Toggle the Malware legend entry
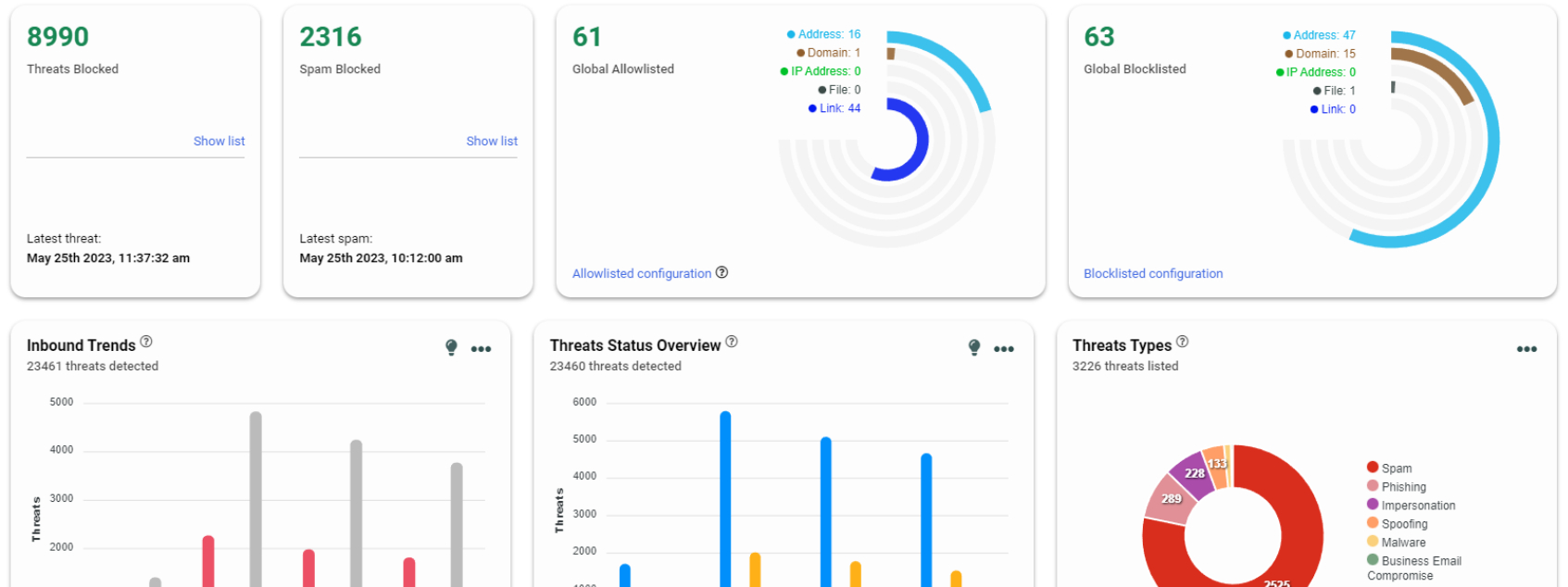The height and width of the screenshot is (587, 1568). point(1396,543)
